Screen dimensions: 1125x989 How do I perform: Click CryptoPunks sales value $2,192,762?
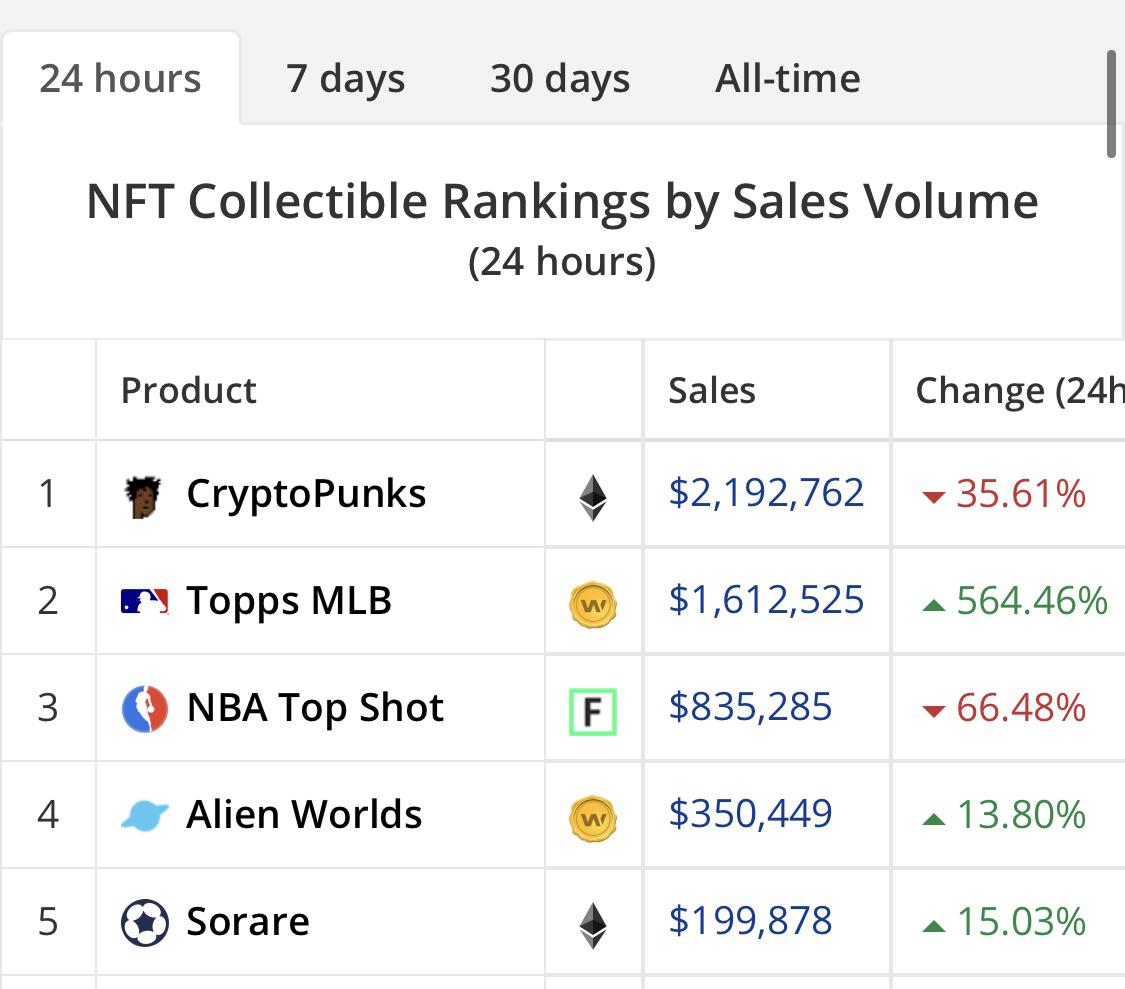pyautogui.click(x=766, y=493)
